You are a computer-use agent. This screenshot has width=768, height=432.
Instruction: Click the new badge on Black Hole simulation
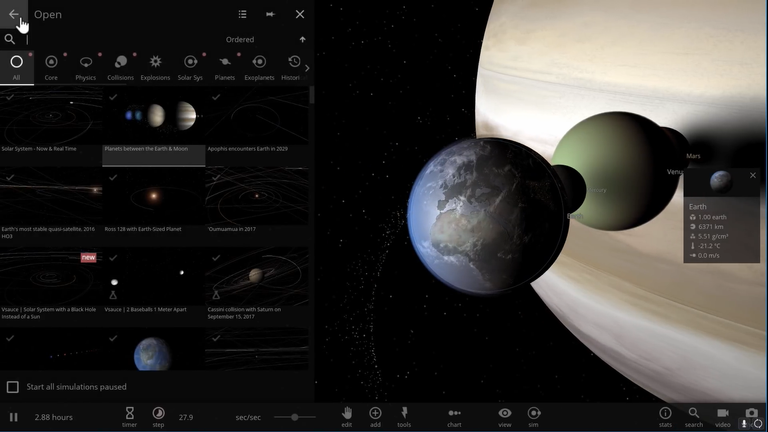pos(88,257)
